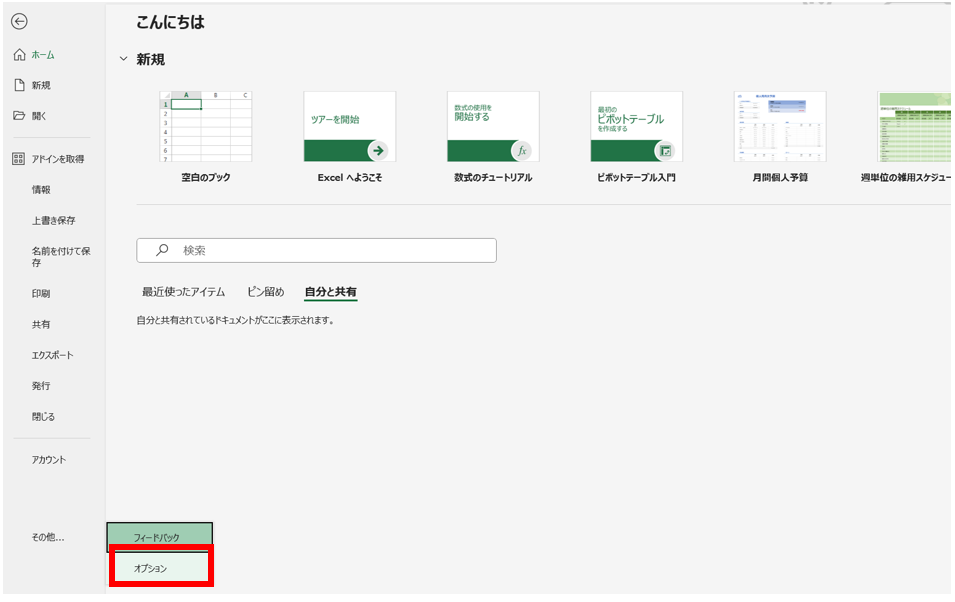
Task: Click the add-ins grid icon
Action: pos(19,159)
